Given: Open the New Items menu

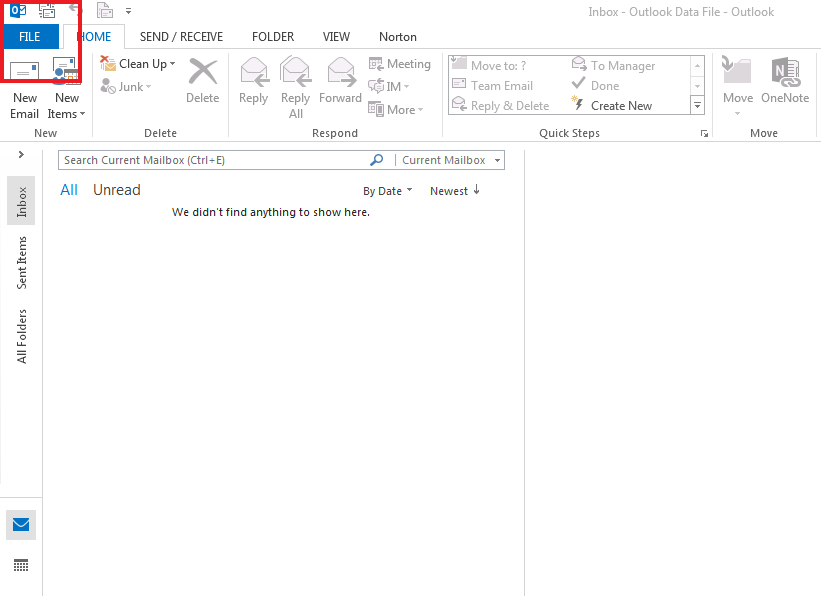Looking at the screenshot, I should 66,89.
